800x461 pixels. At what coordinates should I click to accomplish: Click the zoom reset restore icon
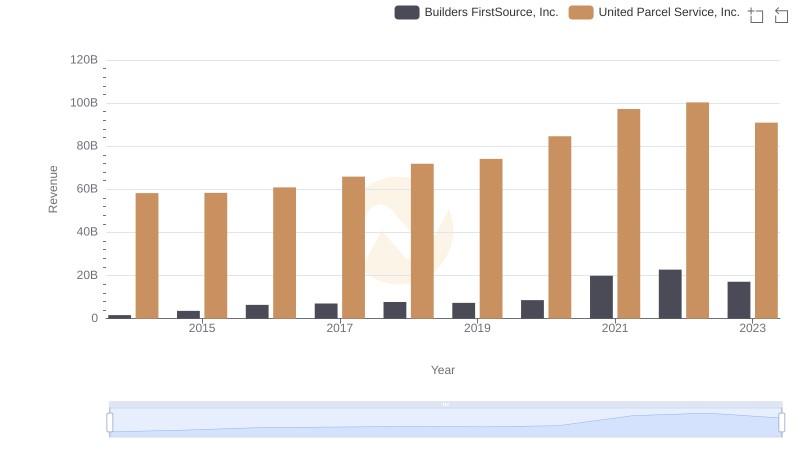click(x=781, y=15)
